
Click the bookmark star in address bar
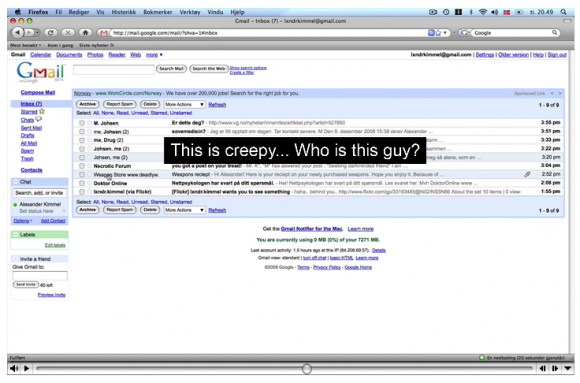point(438,33)
